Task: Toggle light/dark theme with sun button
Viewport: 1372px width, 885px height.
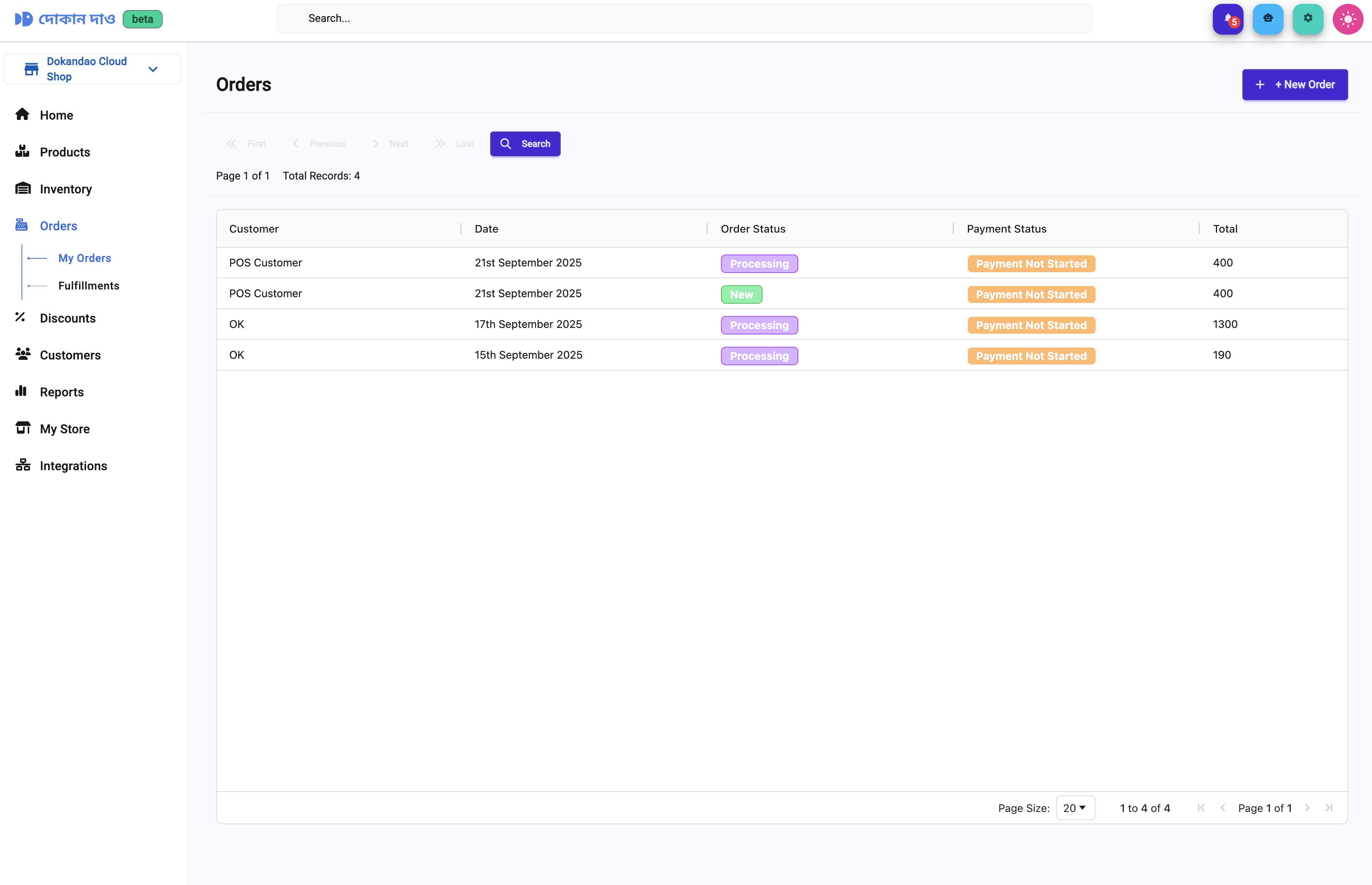Action: [1347, 18]
